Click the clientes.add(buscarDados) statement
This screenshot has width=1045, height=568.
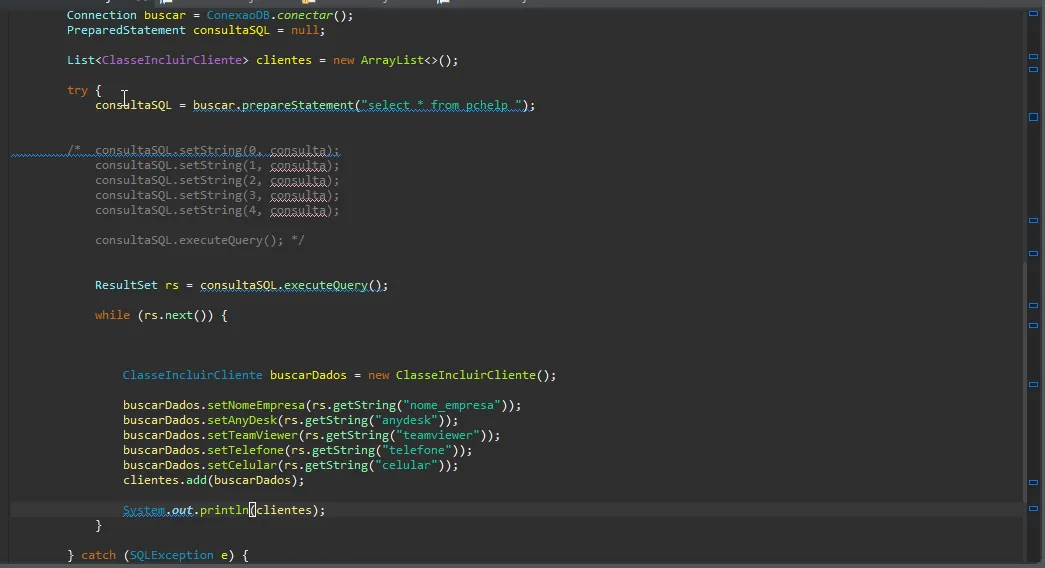tap(213, 480)
